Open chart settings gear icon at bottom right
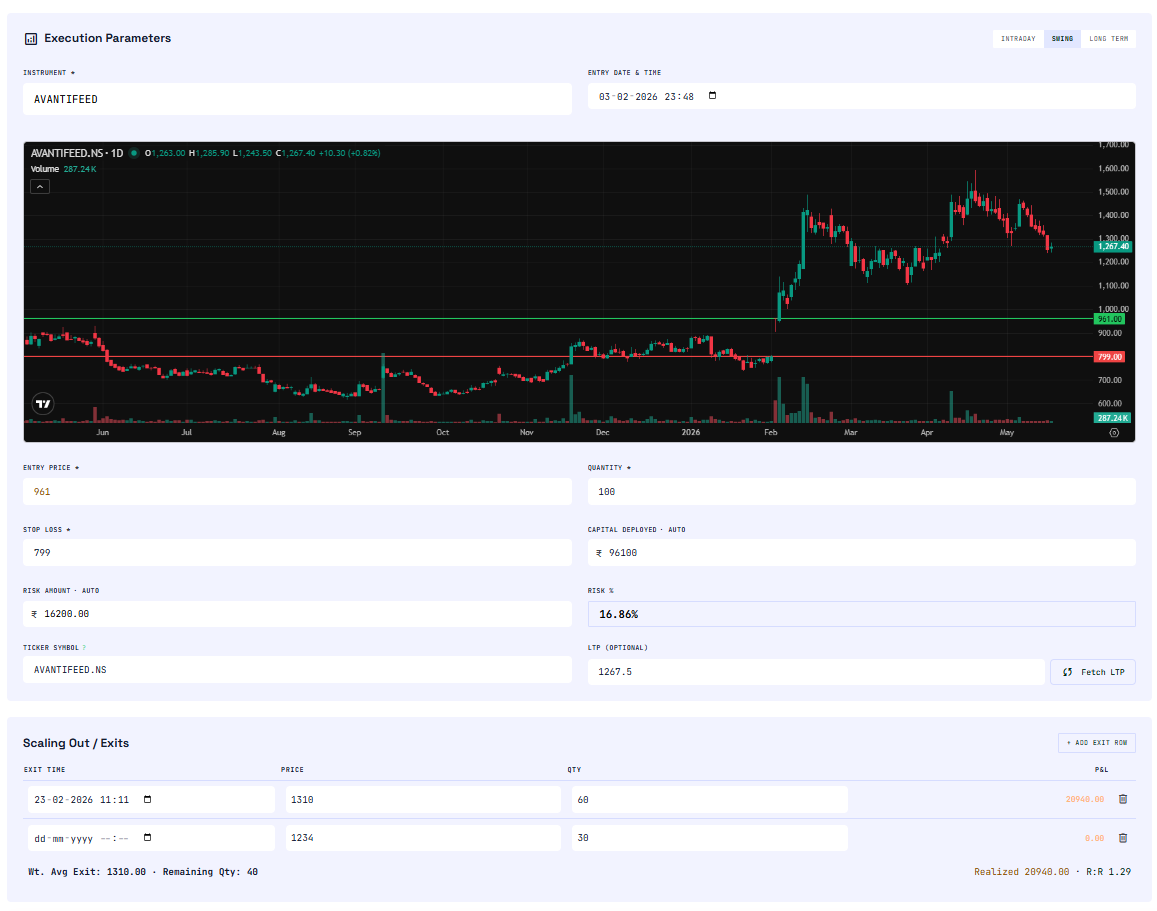The width and height of the screenshot is (1157, 911). coord(1114,433)
